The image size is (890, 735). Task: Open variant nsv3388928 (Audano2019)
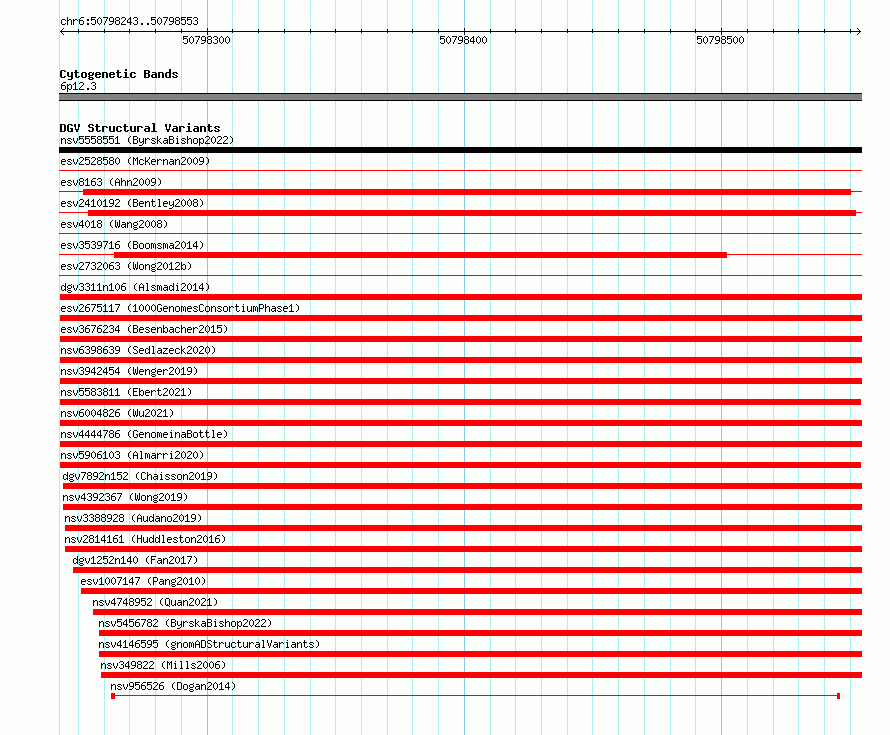pos(133,518)
